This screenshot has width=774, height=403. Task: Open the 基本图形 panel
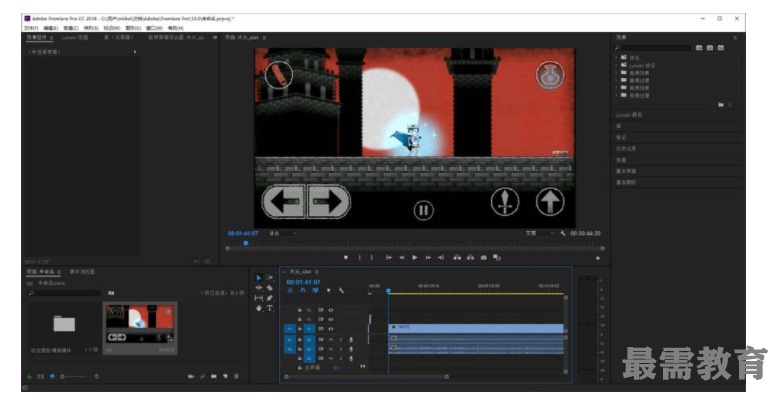(626, 182)
